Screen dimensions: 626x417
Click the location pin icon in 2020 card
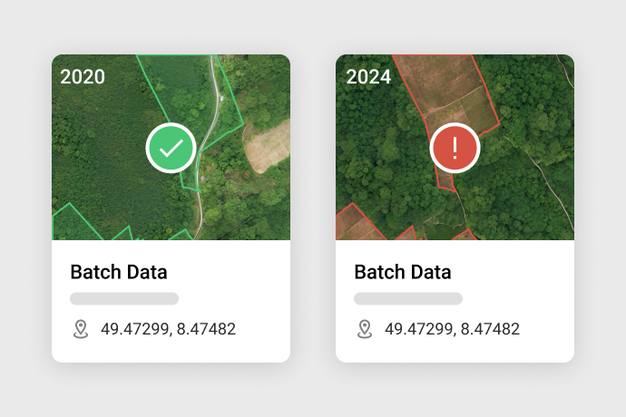click(81, 329)
